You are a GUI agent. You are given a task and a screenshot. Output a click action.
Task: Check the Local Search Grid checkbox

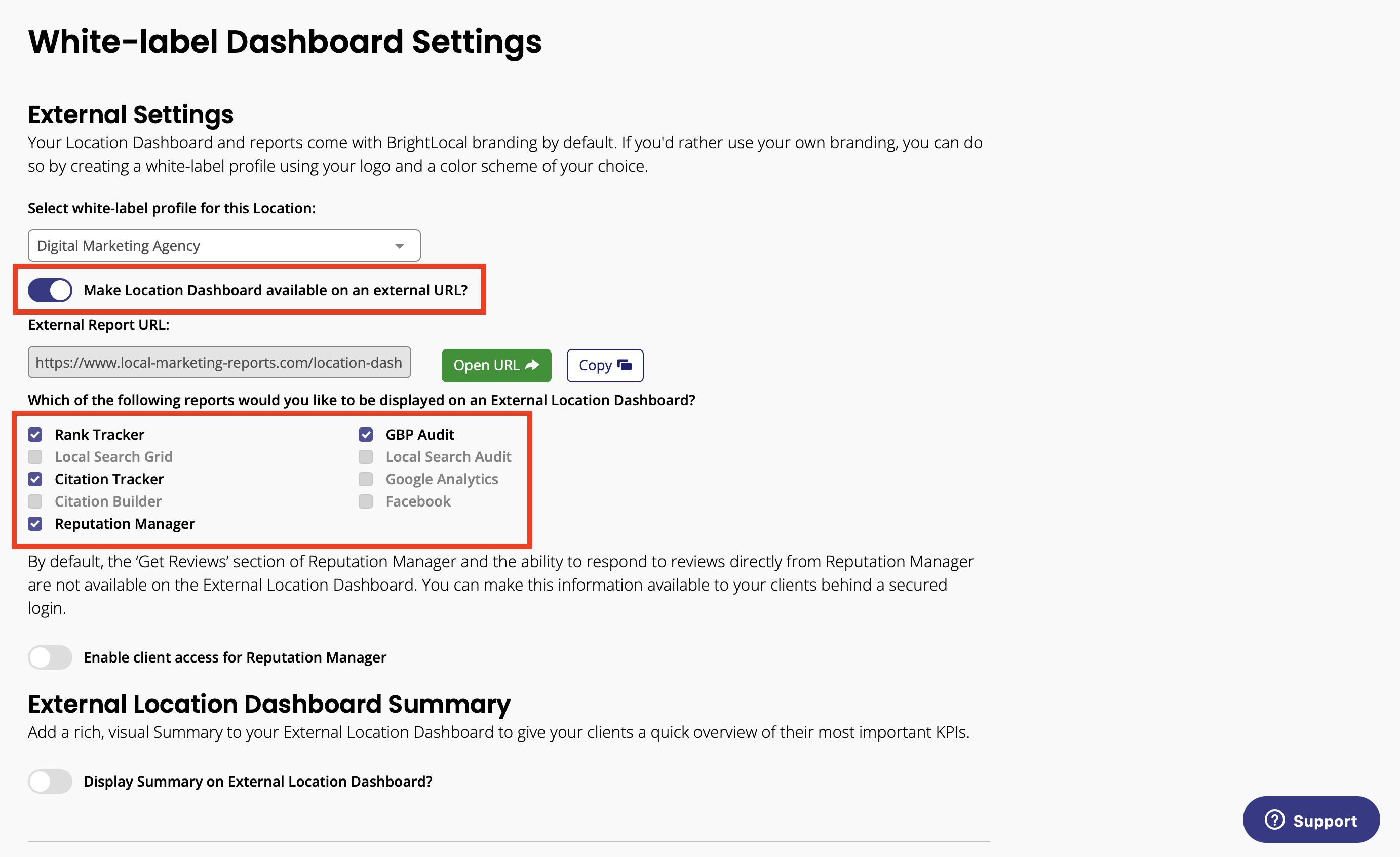tap(35, 456)
